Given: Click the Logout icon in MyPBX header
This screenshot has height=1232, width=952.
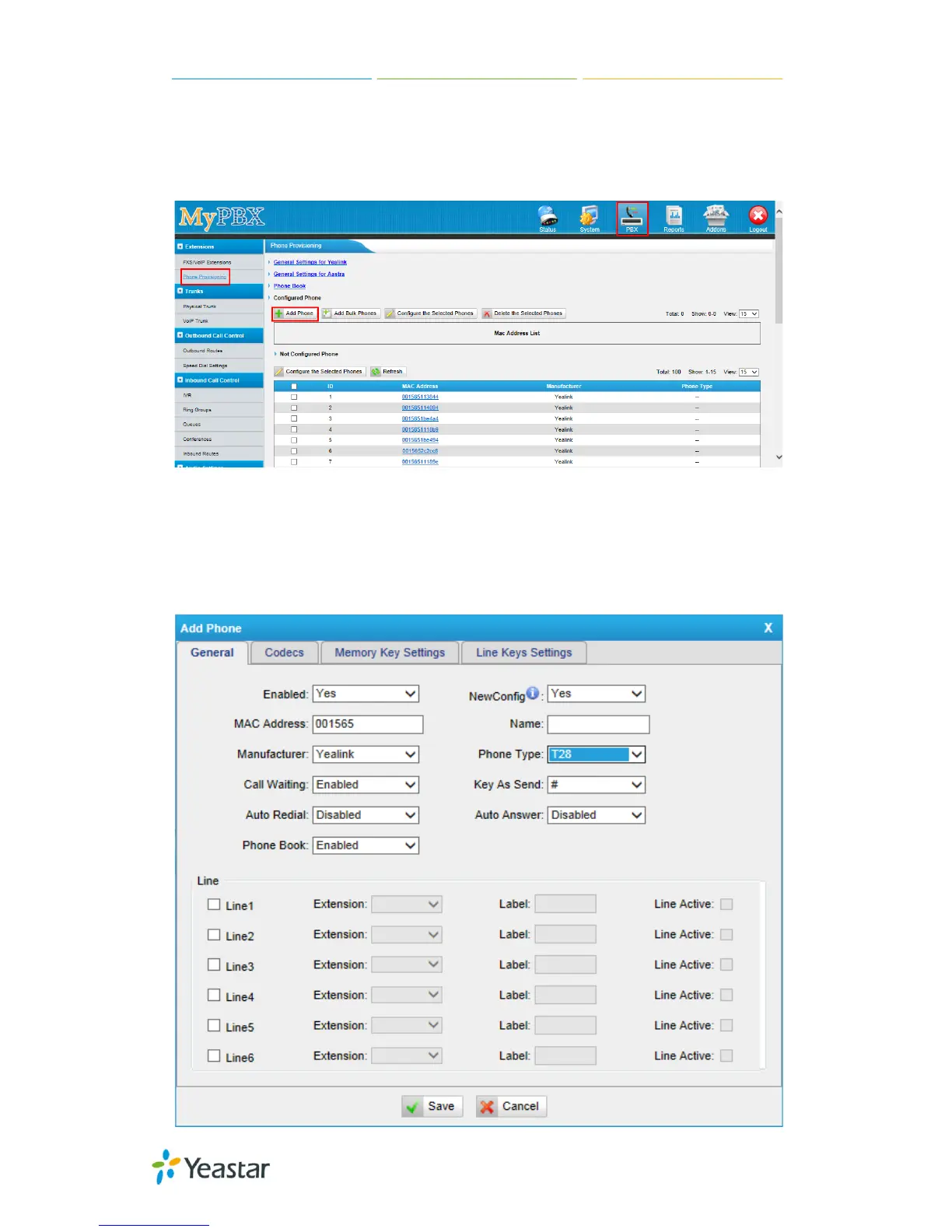Looking at the screenshot, I should [758, 219].
